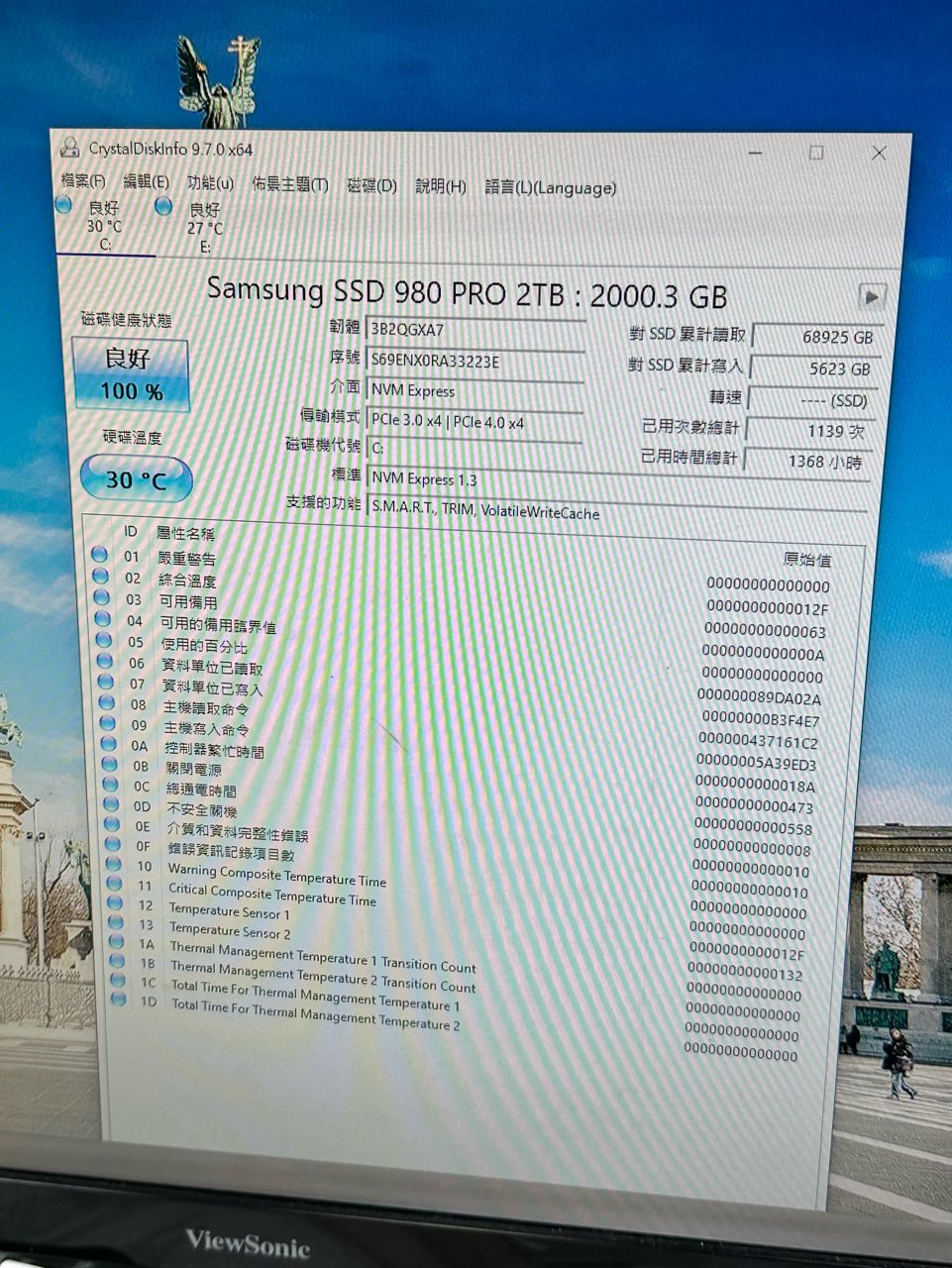Expand the 佈景主題(T) theme menu
Viewport: 952px width, 1268px height.
[290, 184]
